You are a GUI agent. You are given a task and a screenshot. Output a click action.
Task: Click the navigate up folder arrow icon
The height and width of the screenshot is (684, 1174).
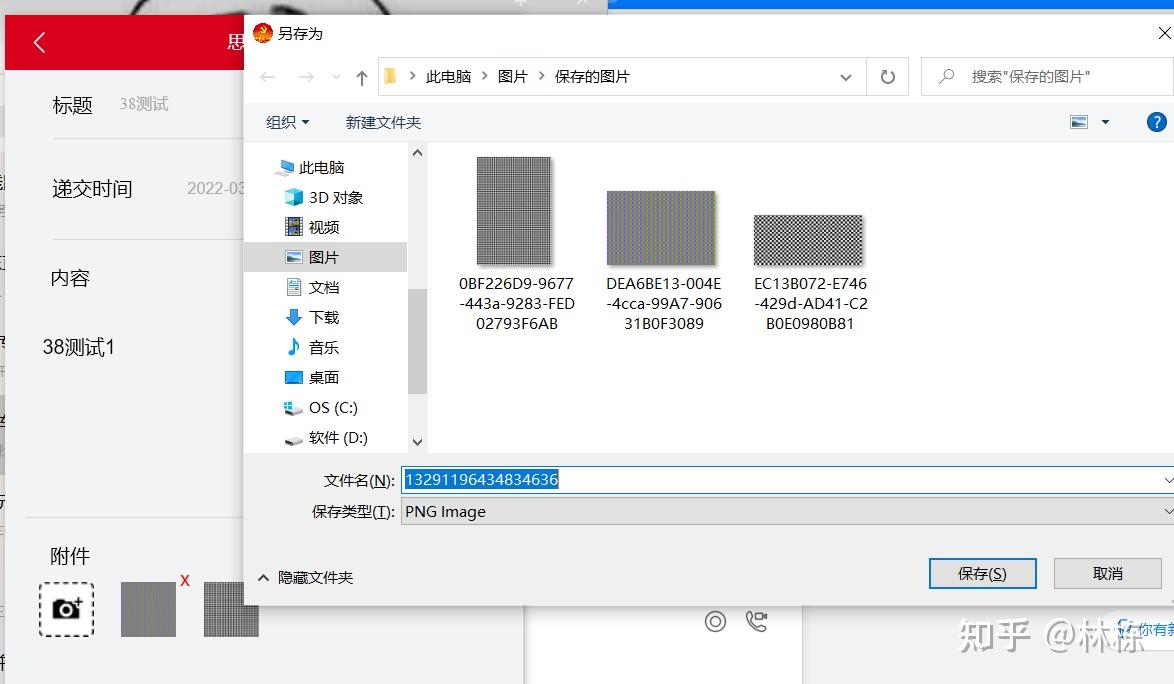tap(361, 76)
